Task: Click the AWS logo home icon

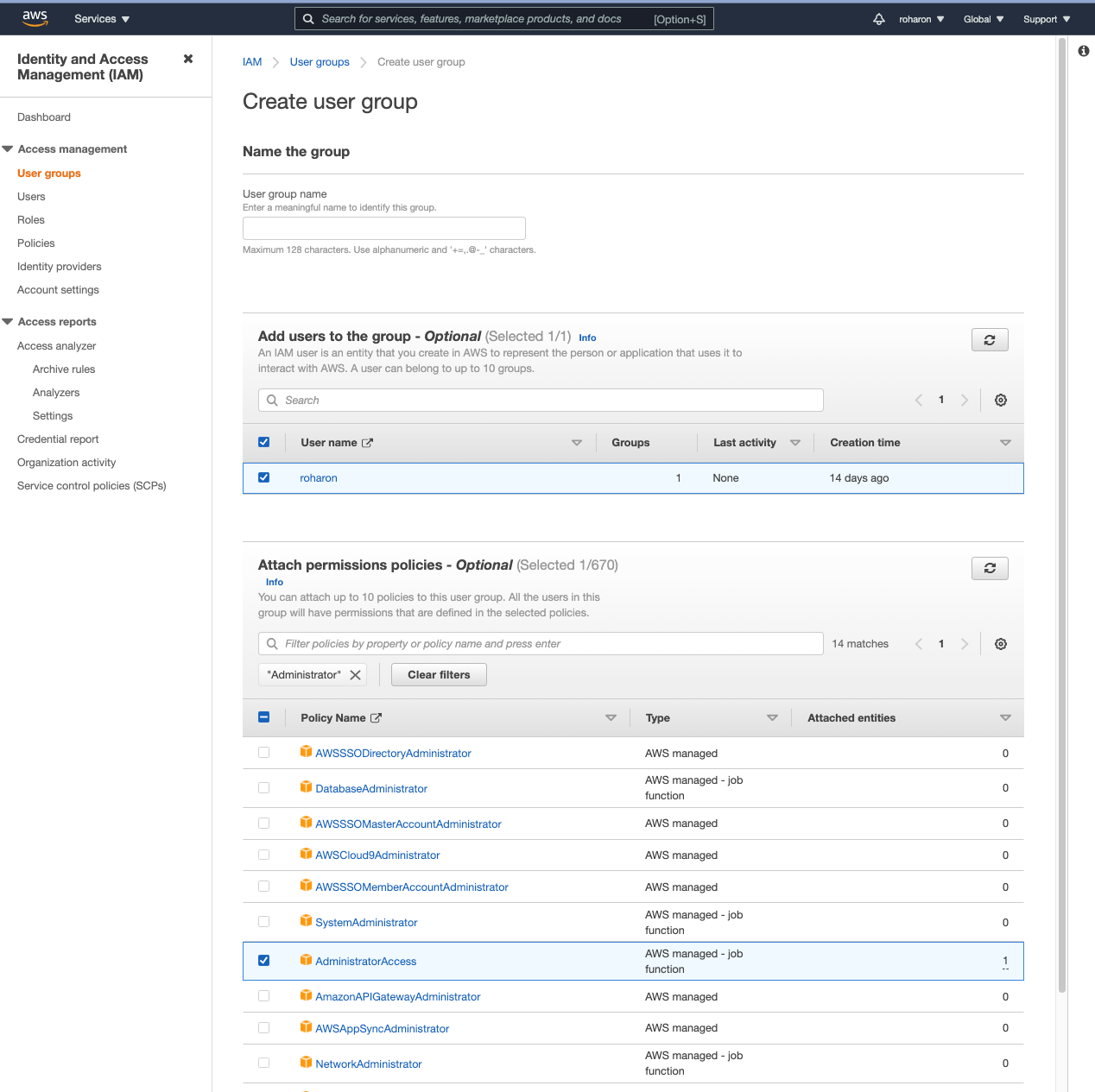Action: click(35, 19)
